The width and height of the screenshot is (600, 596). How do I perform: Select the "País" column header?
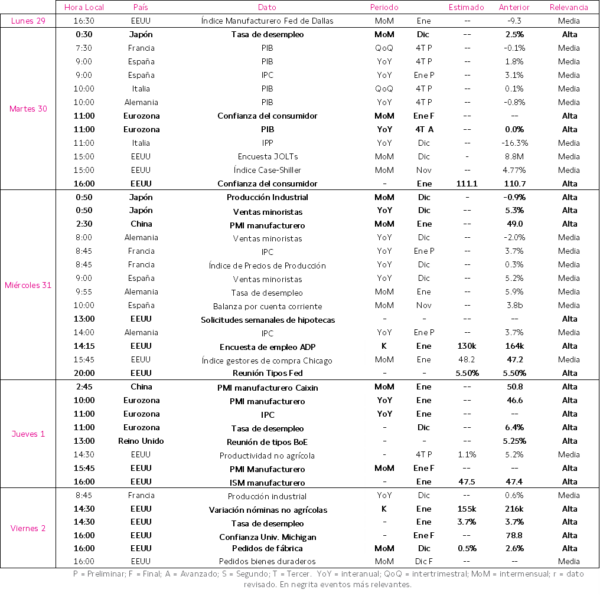pyautogui.click(x=141, y=6)
